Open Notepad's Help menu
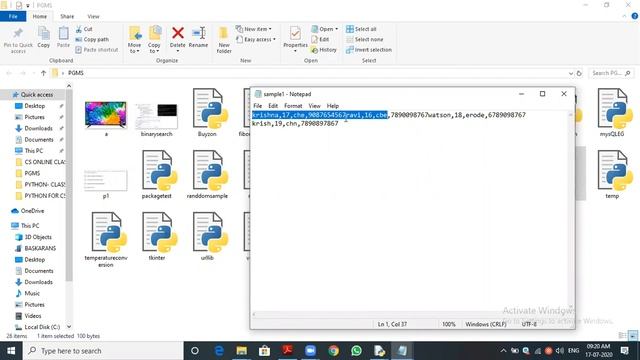Screen dimensions: 640x360 333,106
